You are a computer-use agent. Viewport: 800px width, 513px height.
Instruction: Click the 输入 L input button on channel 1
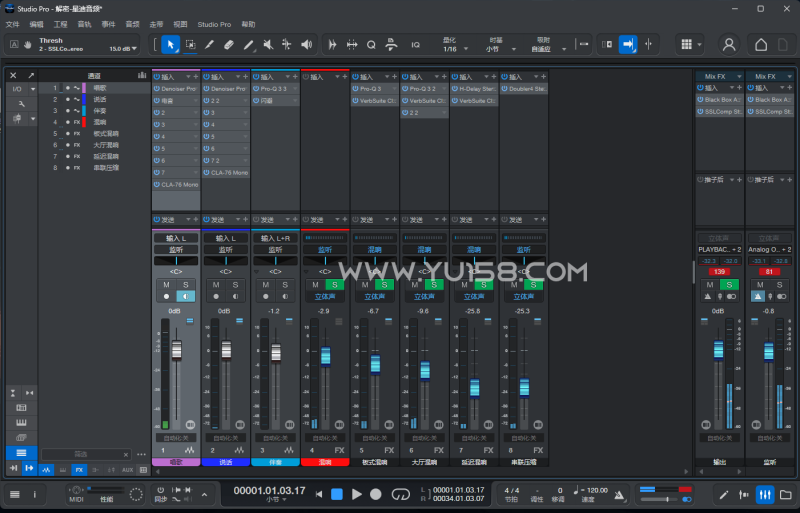(176, 238)
